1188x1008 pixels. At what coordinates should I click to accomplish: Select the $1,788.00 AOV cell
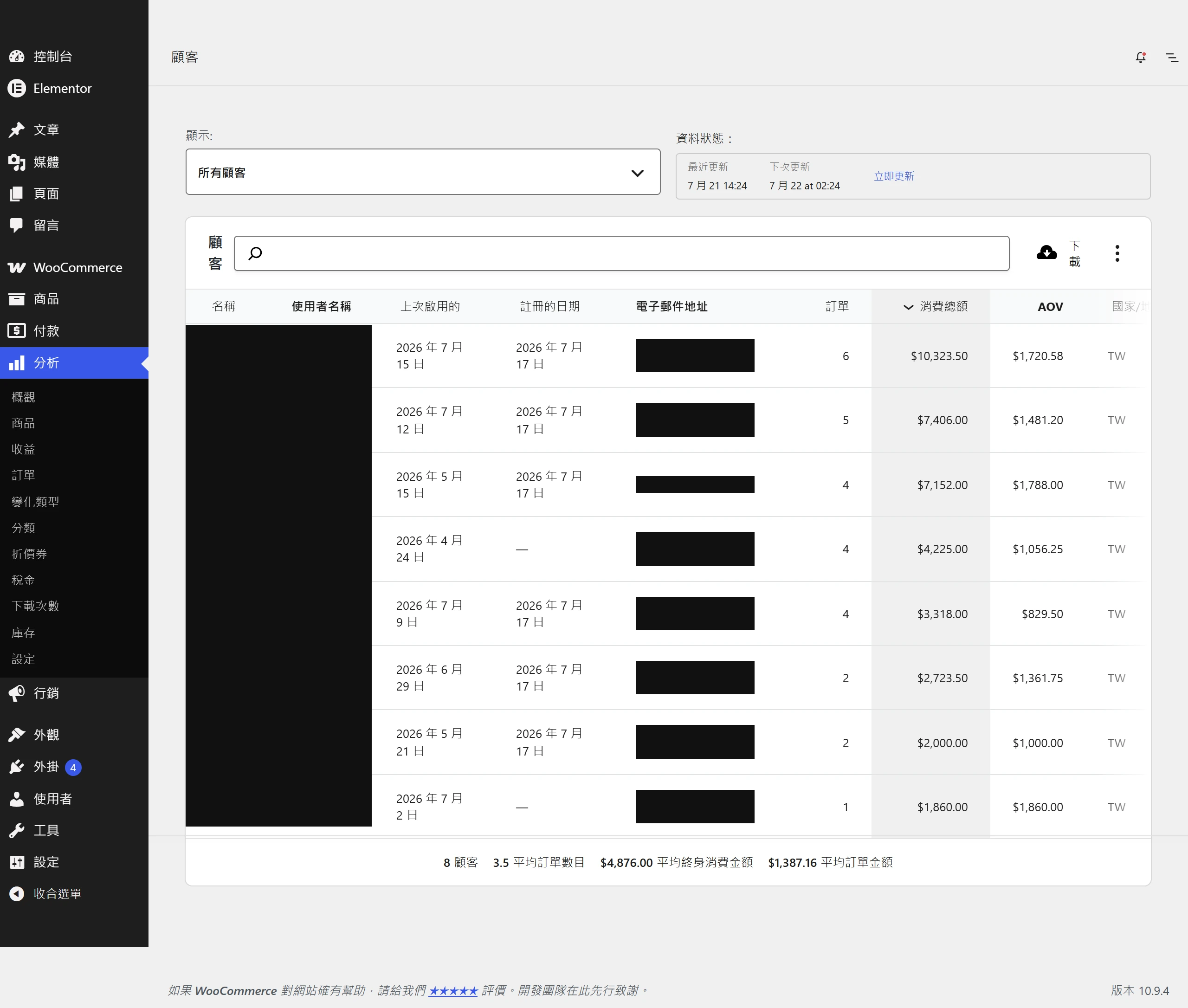click(1038, 485)
